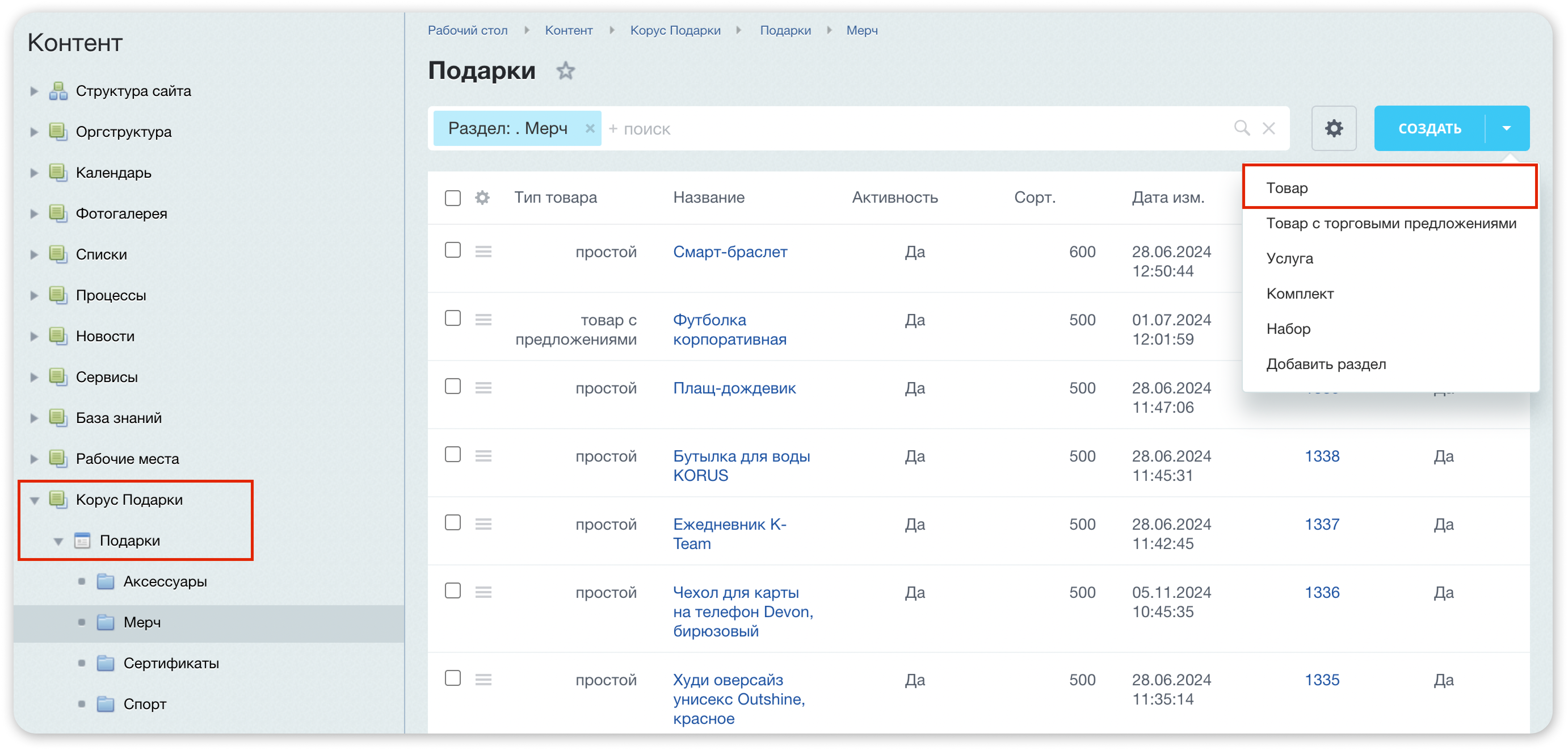Open the Плащ-дождевик product link
The width and height of the screenshot is (1568, 750).
click(x=734, y=388)
